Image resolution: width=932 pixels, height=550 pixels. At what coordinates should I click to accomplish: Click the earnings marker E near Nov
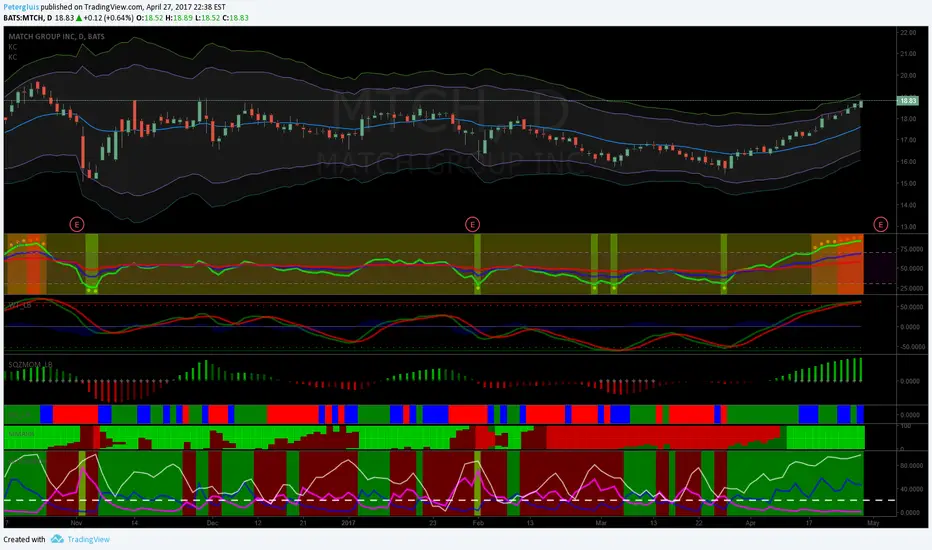coord(77,224)
